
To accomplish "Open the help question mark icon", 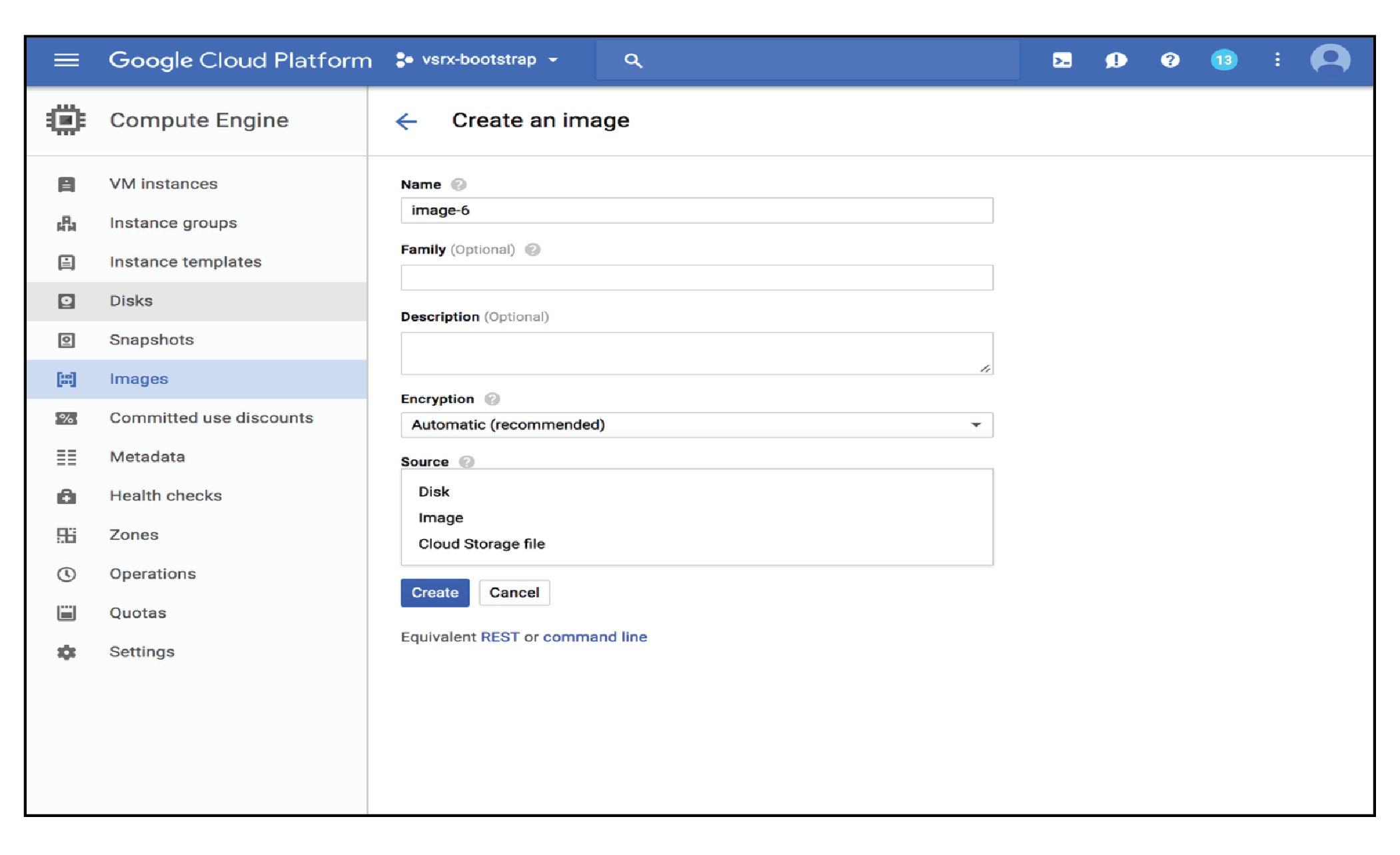I will point(1169,60).
